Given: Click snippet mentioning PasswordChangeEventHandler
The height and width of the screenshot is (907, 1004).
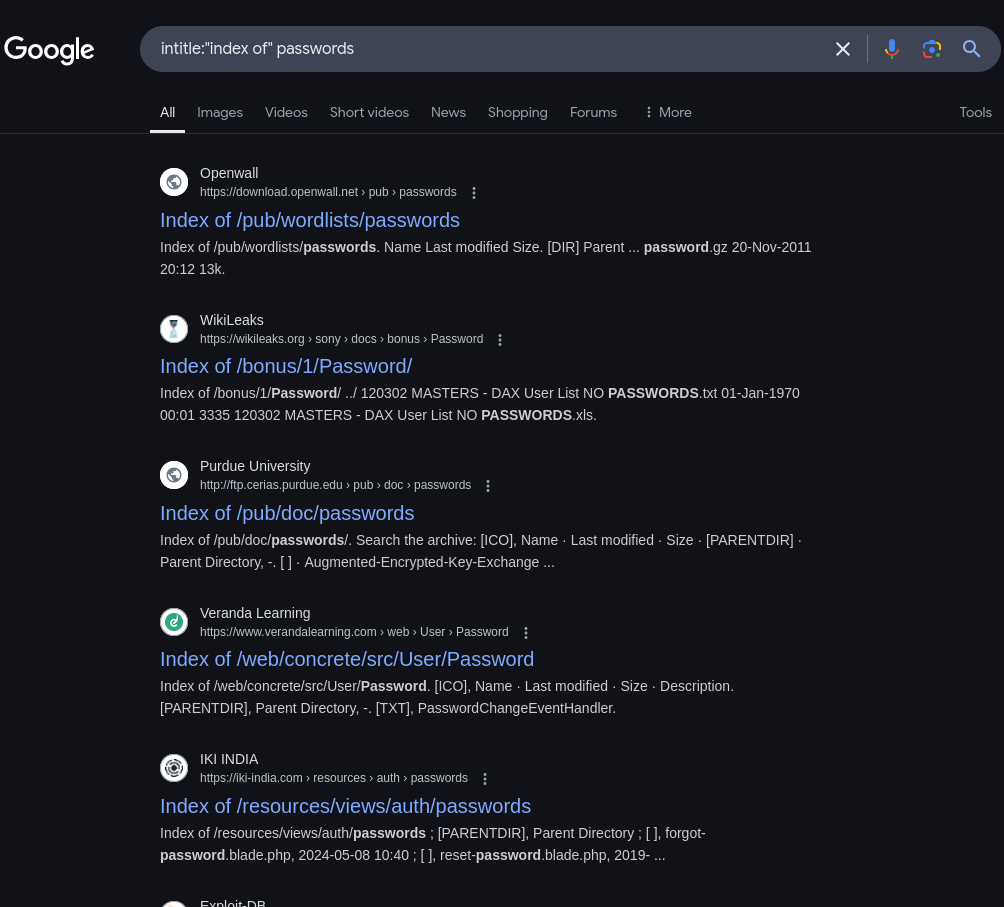Looking at the screenshot, I should coord(447,698).
